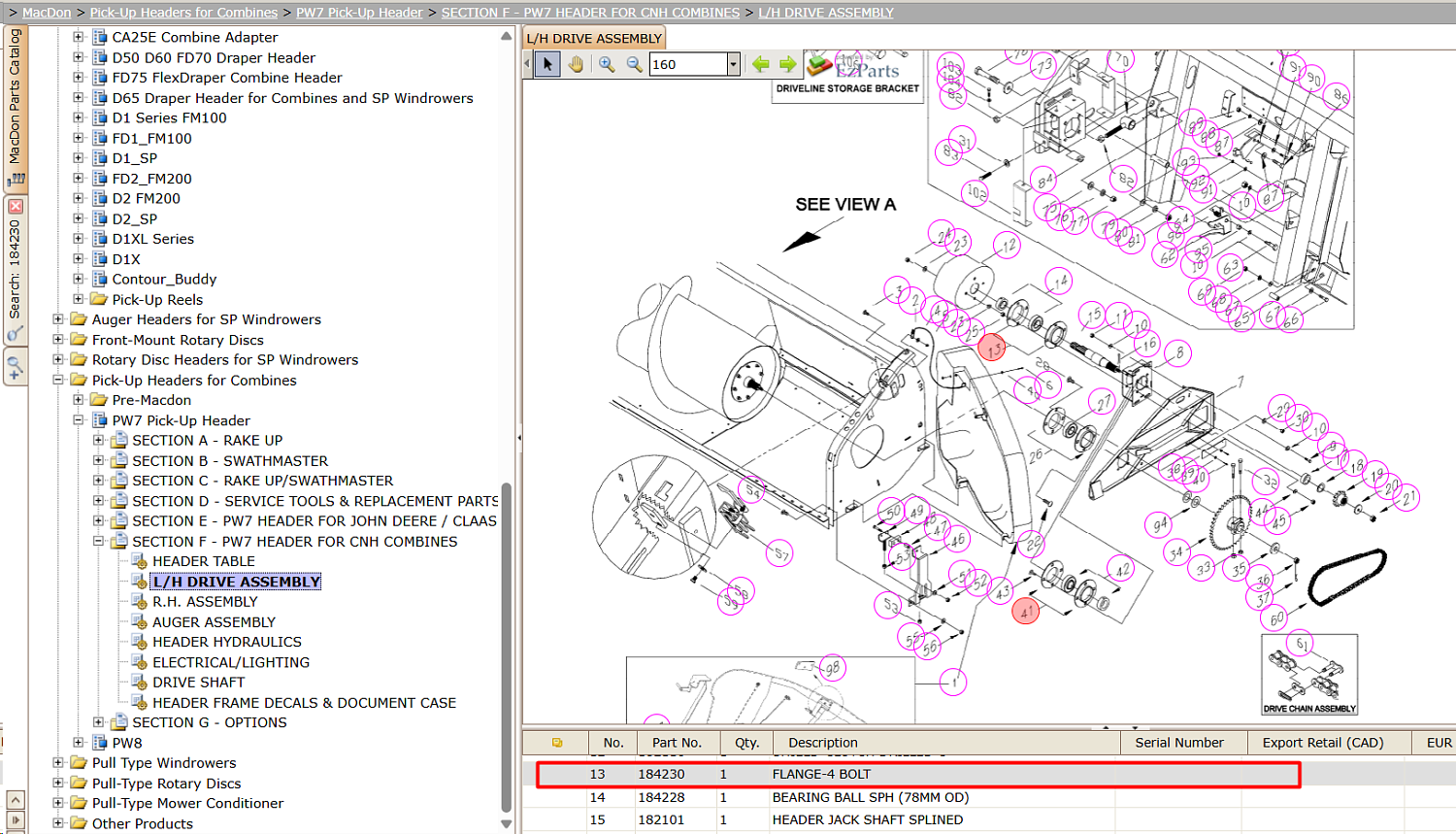The height and width of the screenshot is (834, 1456).
Task: Click highlighted callout 13 in the diagram
Action: [x=992, y=348]
